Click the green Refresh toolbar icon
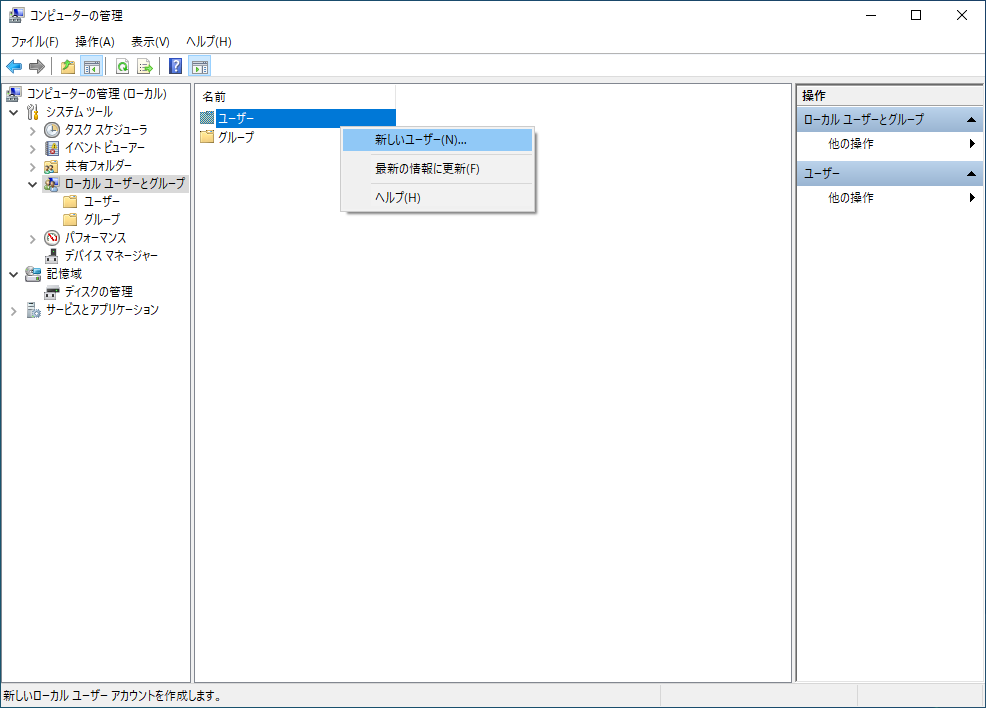Viewport: 986px width, 708px height. 123,66
